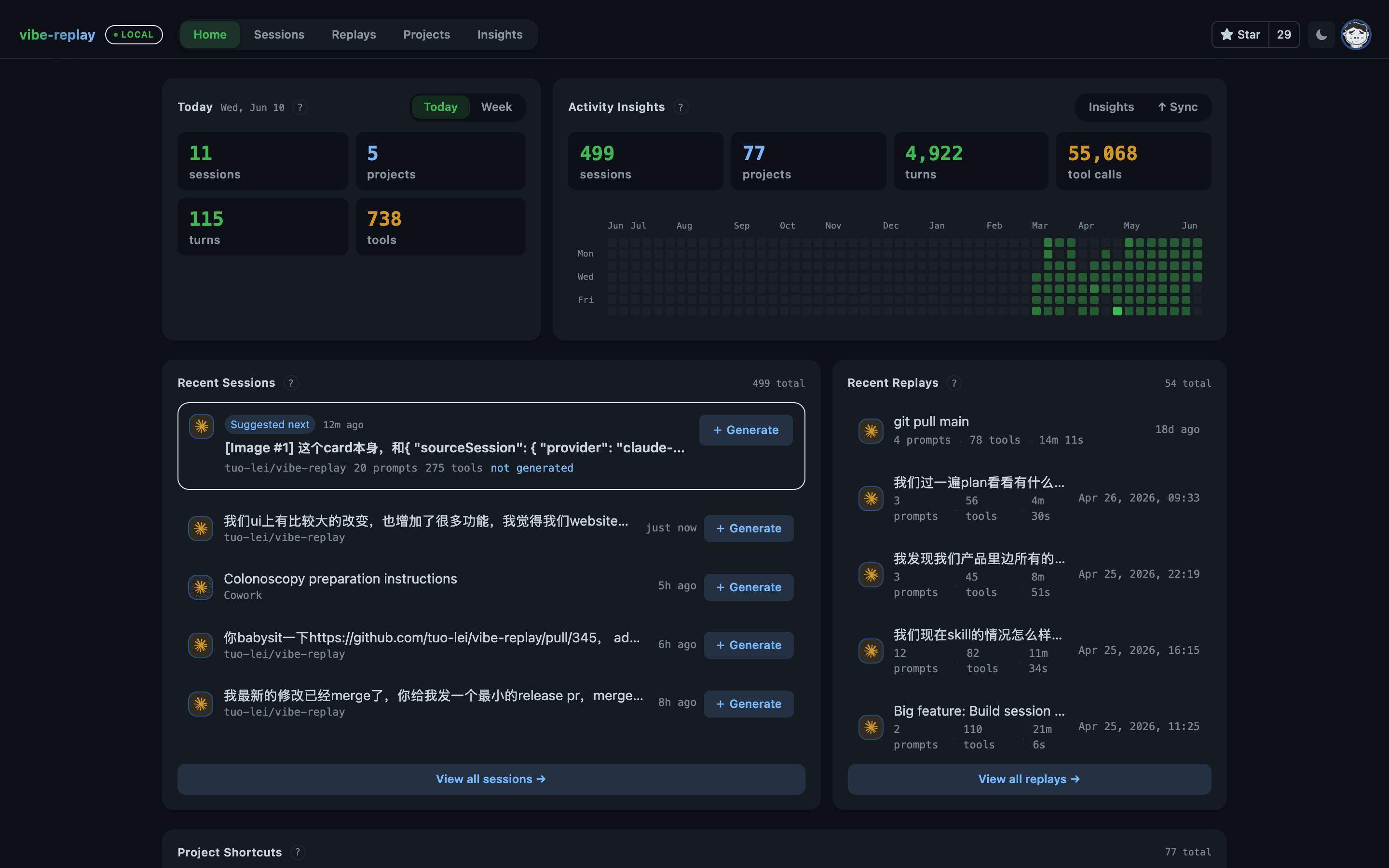Image resolution: width=1389 pixels, height=868 pixels.
Task: Click icon of 'just now' session row
Action: [x=201, y=528]
